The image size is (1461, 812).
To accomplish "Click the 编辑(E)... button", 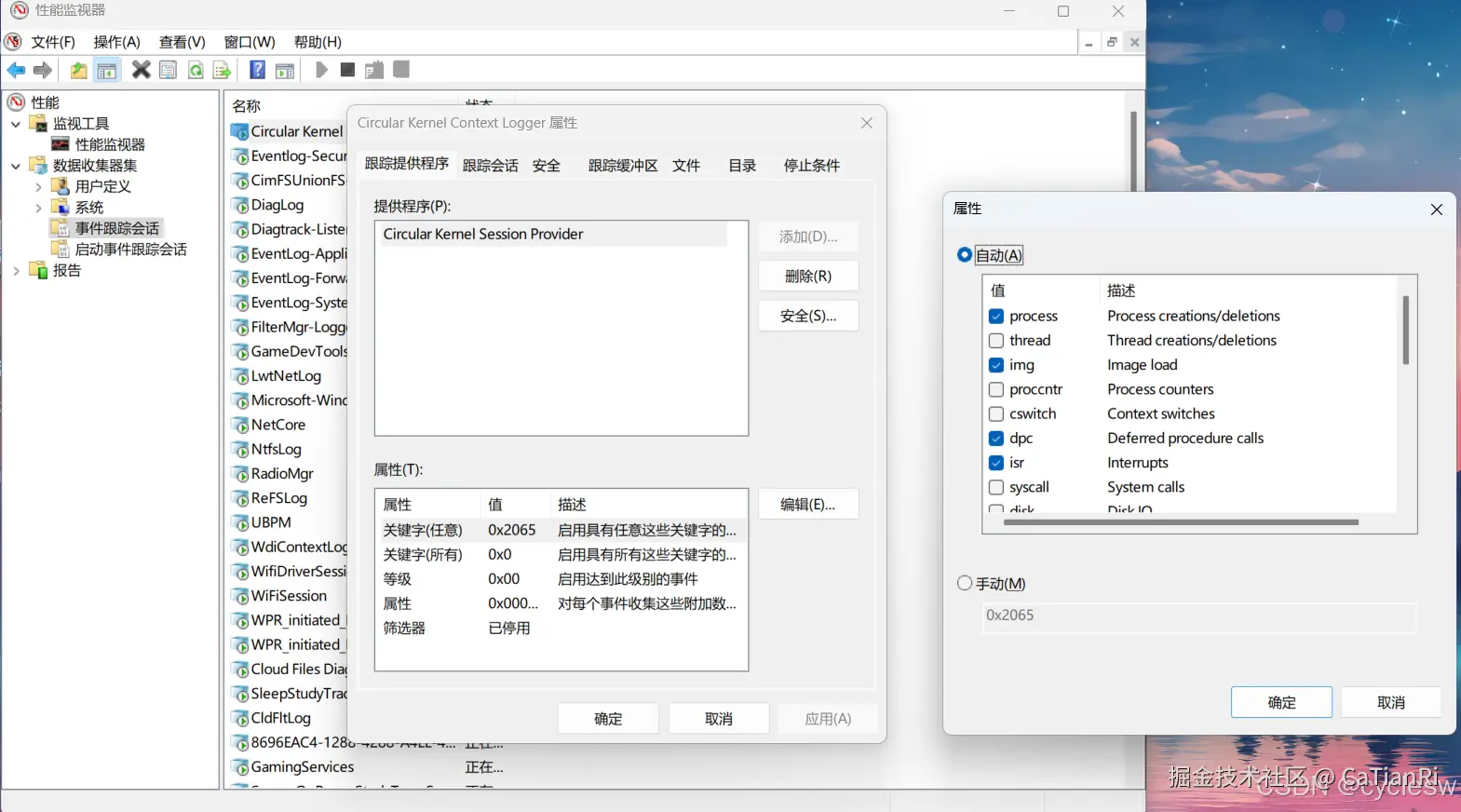I will (808, 505).
